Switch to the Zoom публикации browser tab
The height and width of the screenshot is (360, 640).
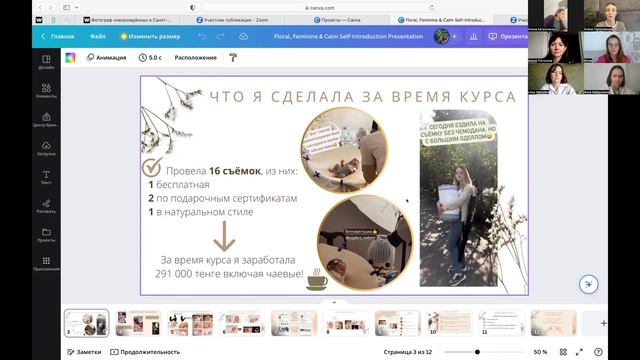click(x=233, y=20)
